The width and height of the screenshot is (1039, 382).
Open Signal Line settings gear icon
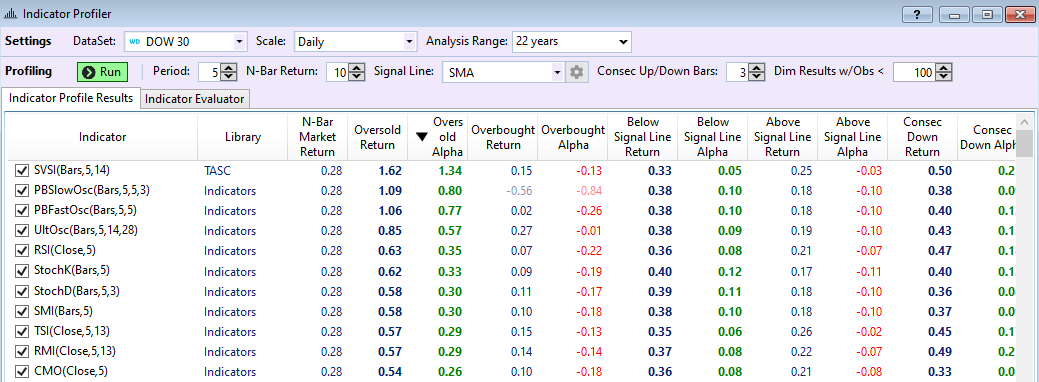(576, 72)
